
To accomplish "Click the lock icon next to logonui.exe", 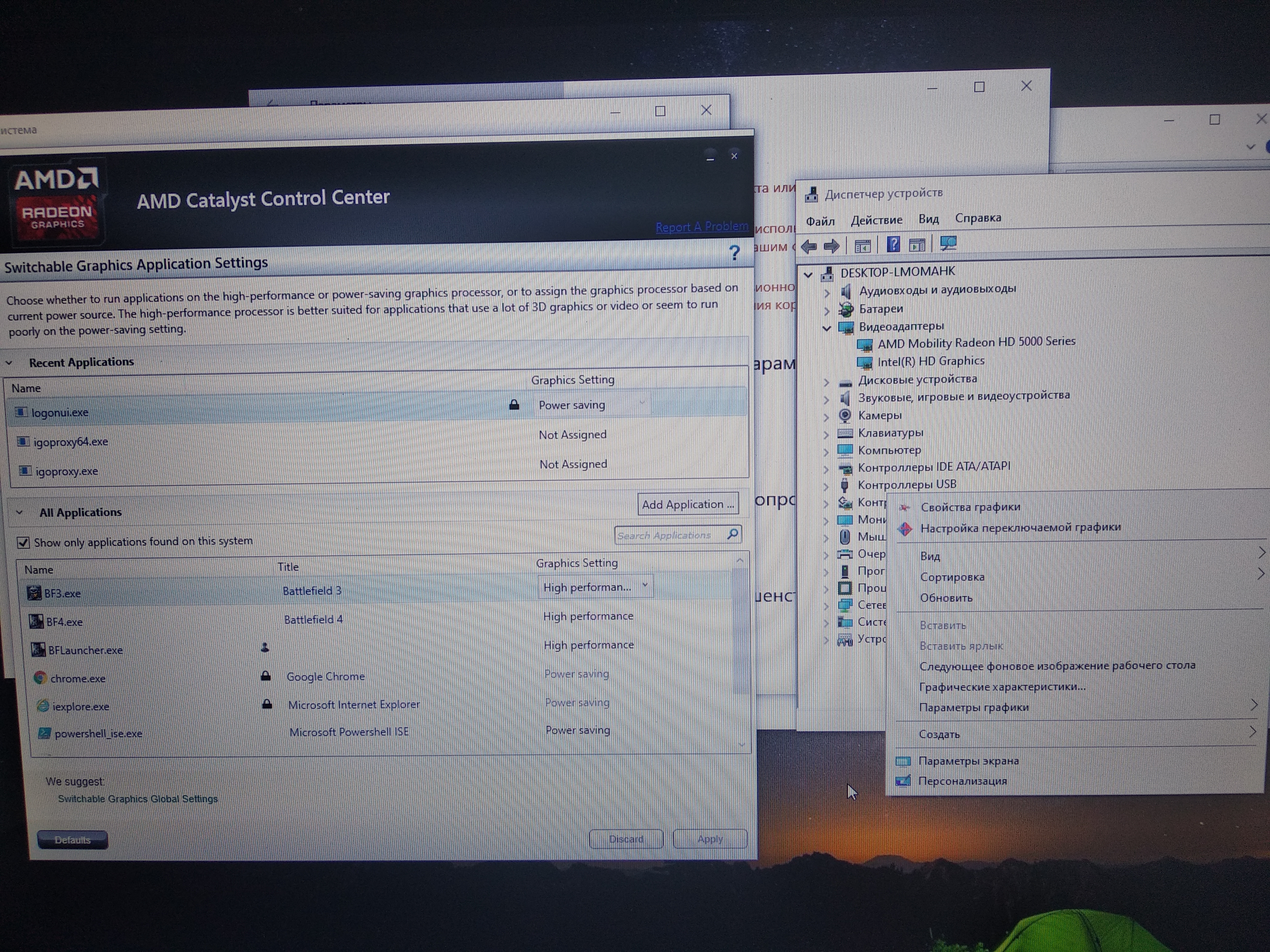I will click(x=514, y=405).
